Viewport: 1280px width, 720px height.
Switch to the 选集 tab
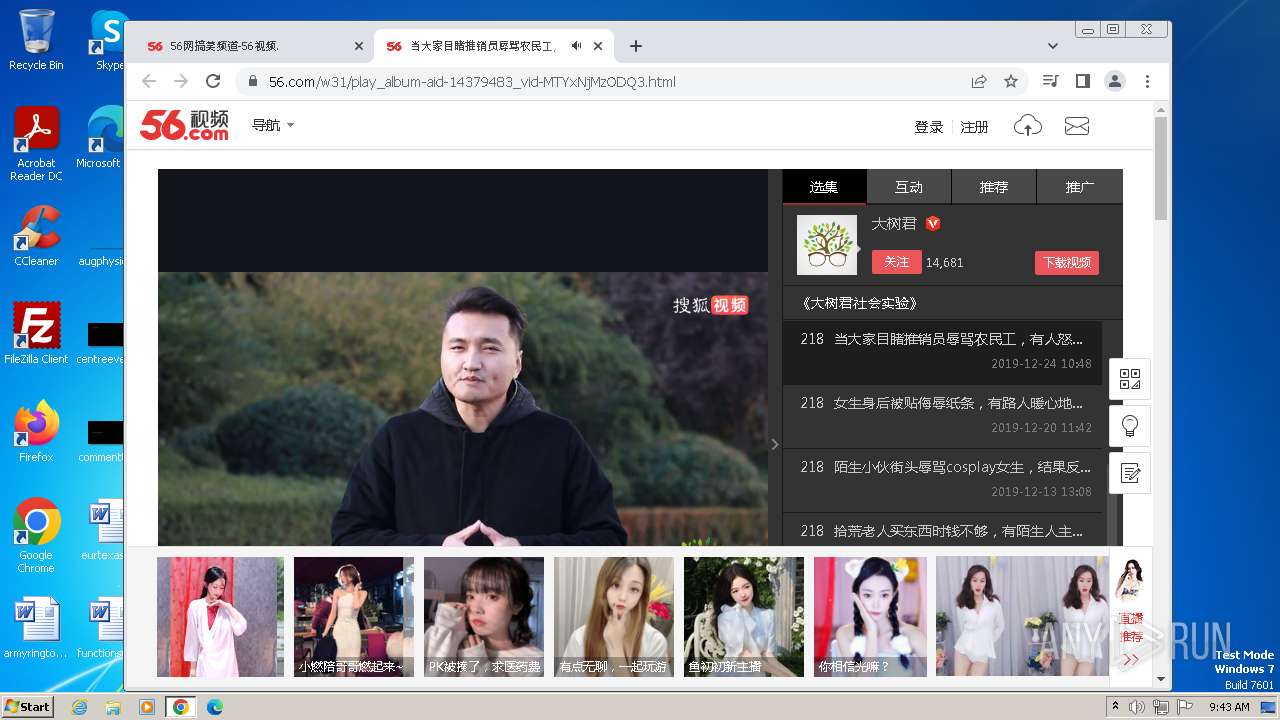[824, 187]
